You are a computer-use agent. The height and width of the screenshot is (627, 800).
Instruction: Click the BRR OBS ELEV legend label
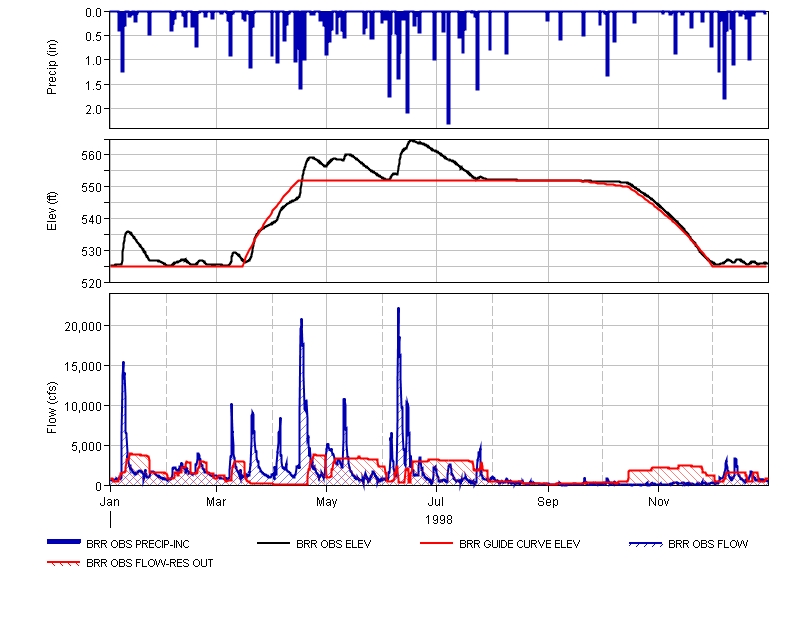pyautogui.click(x=334, y=544)
